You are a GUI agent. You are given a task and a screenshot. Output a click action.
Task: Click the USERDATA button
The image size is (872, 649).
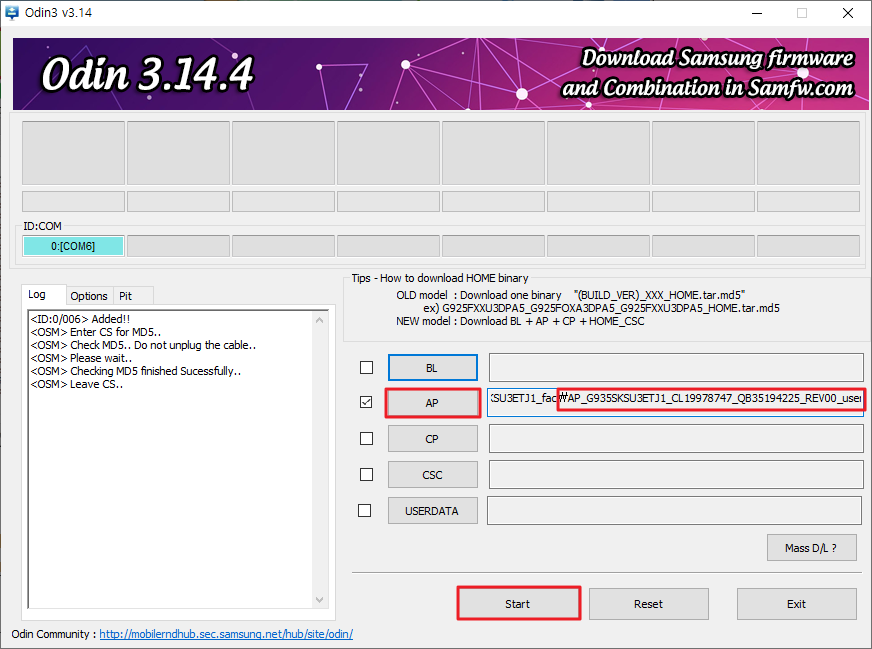pos(433,511)
